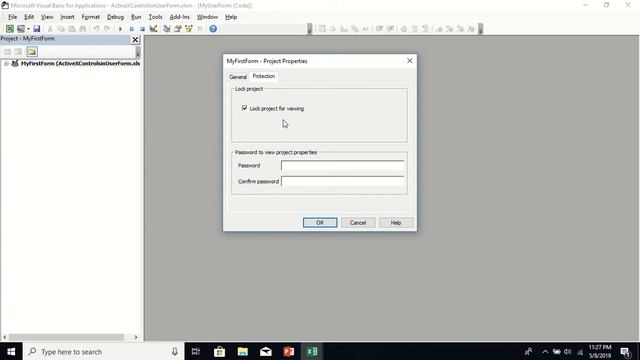This screenshot has height=360, width=640.
Task: Click the View Microsoft Excel toolbar icon
Action: click(x=9, y=29)
